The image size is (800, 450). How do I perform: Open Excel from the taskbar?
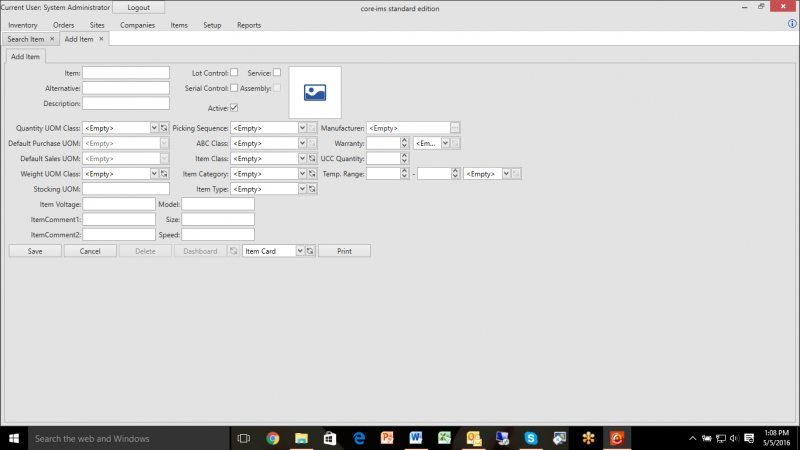(445, 438)
